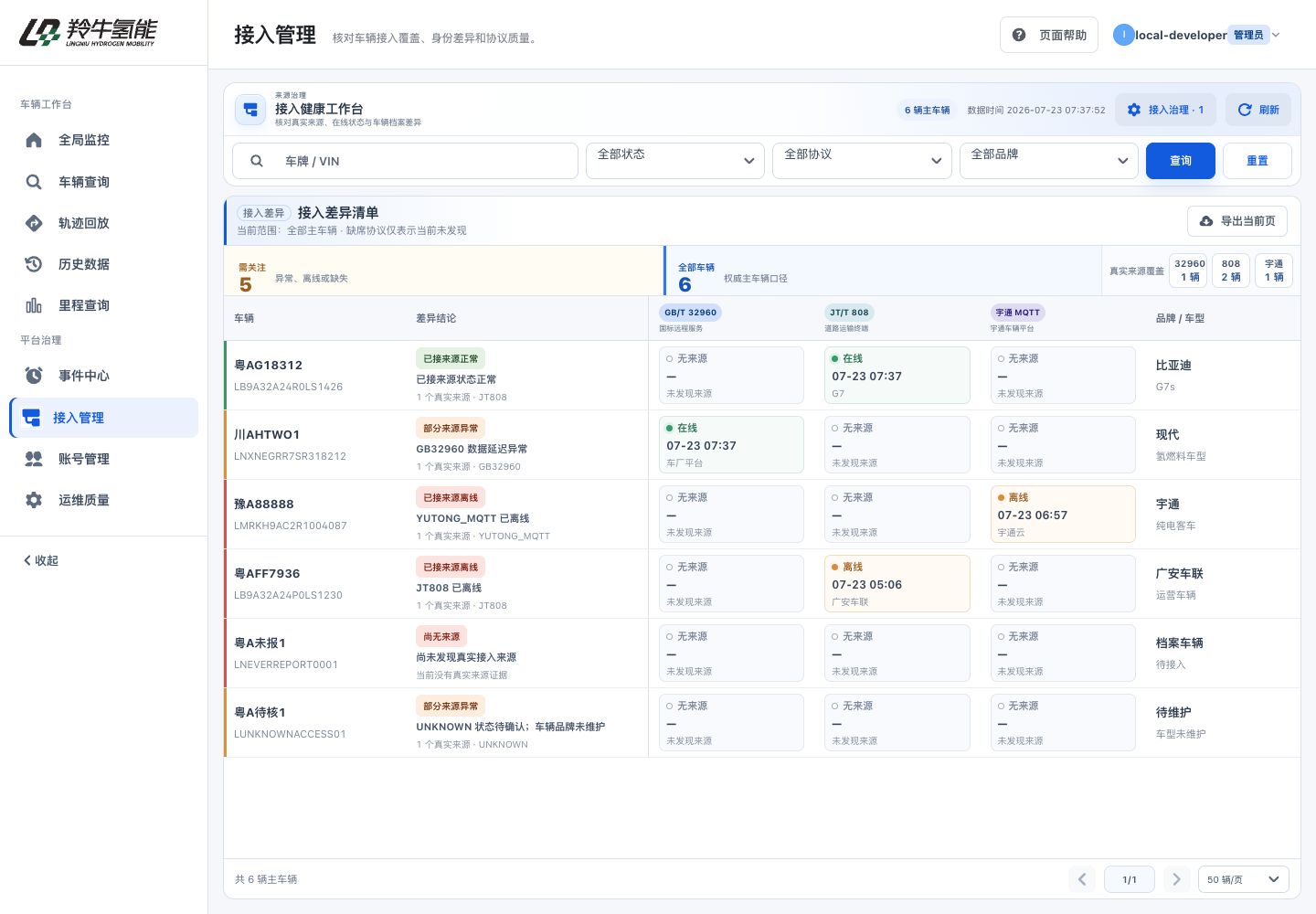Image resolution: width=1316 pixels, height=914 pixels.
Task: Open 全局监控 in the sidebar
Action: (103, 140)
